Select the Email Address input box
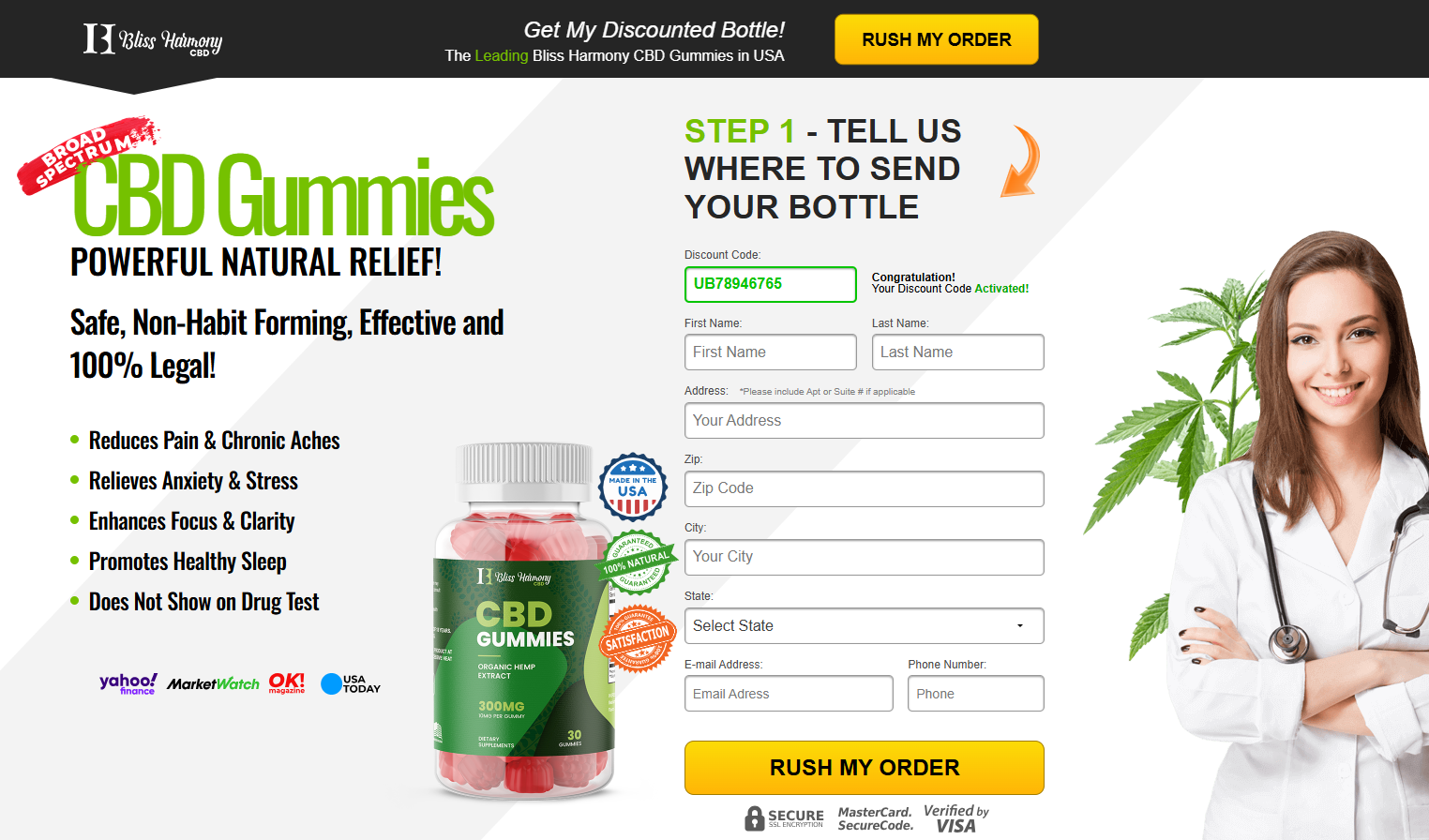Viewport: 1429px width, 840px height. click(789, 694)
